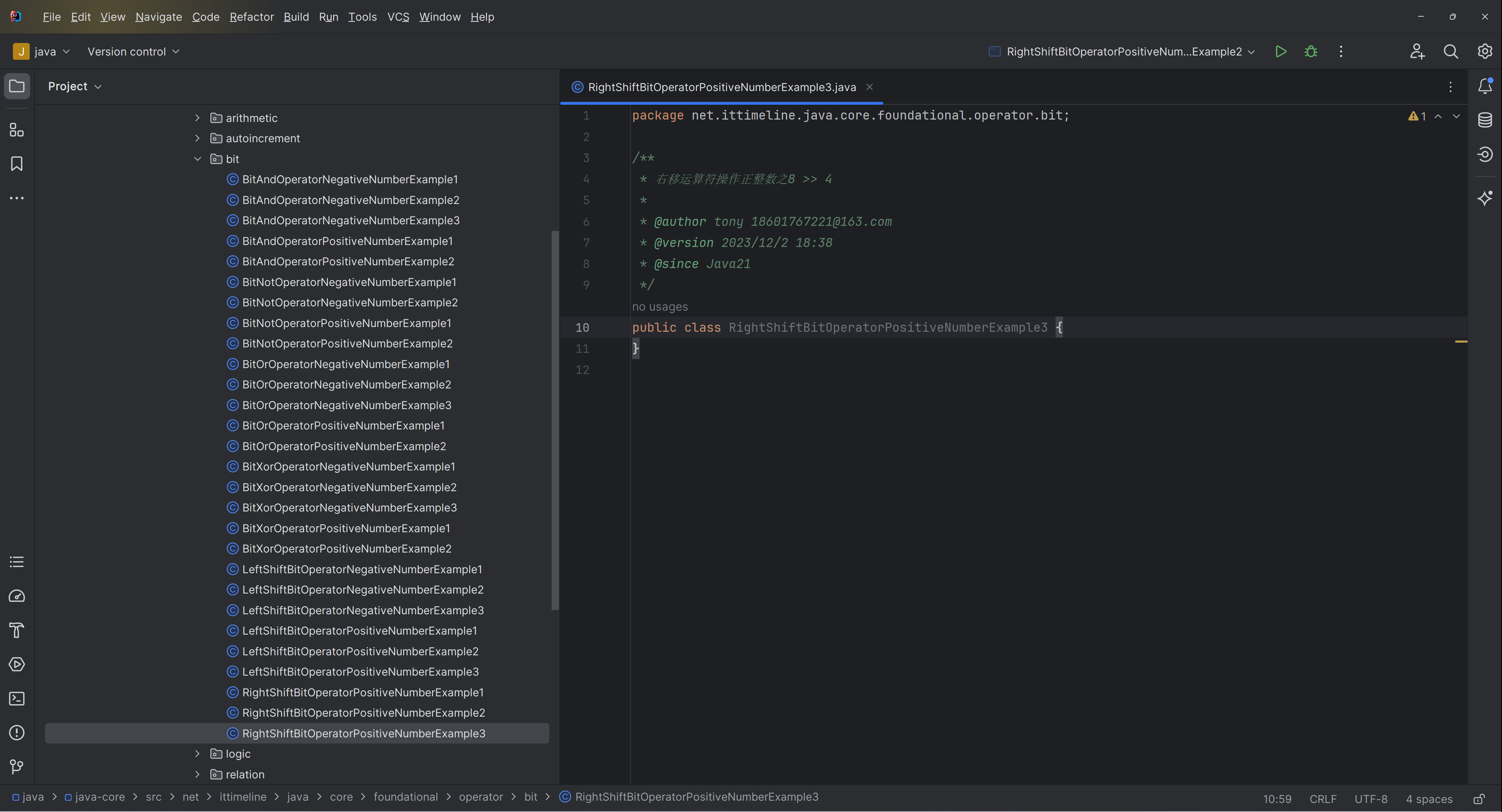
Task: Open the run configuration selector
Action: pyautogui.click(x=1122, y=51)
